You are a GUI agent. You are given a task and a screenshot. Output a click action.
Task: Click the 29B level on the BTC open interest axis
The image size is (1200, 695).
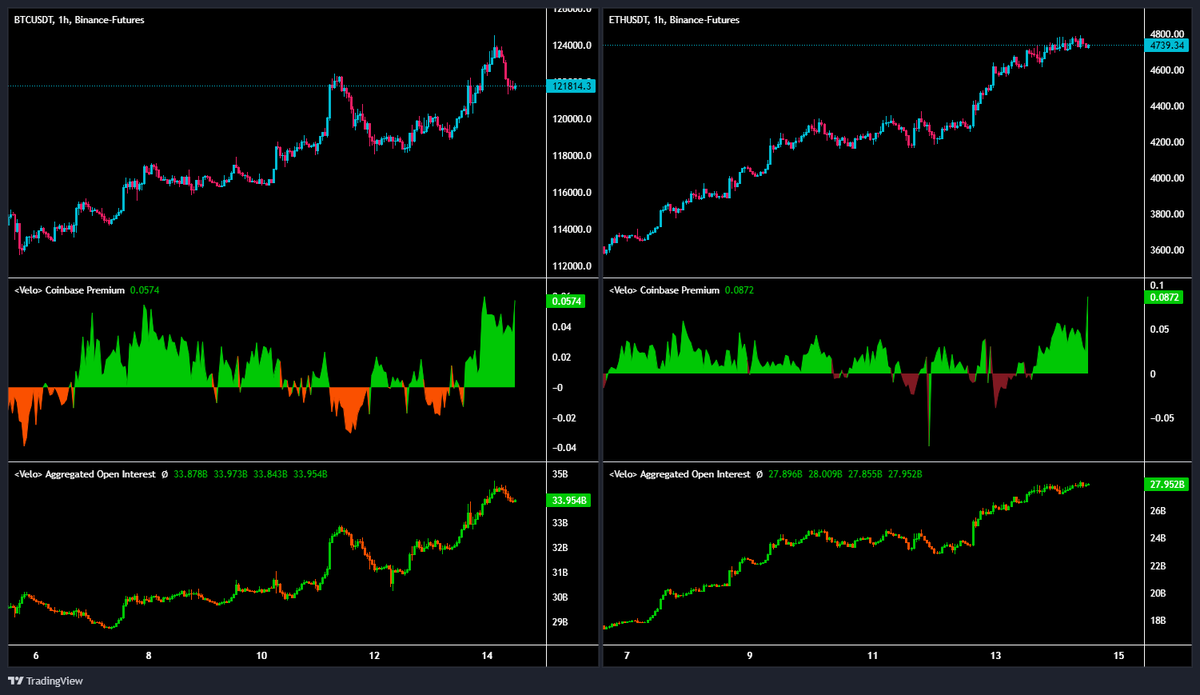tap(560, 623)
